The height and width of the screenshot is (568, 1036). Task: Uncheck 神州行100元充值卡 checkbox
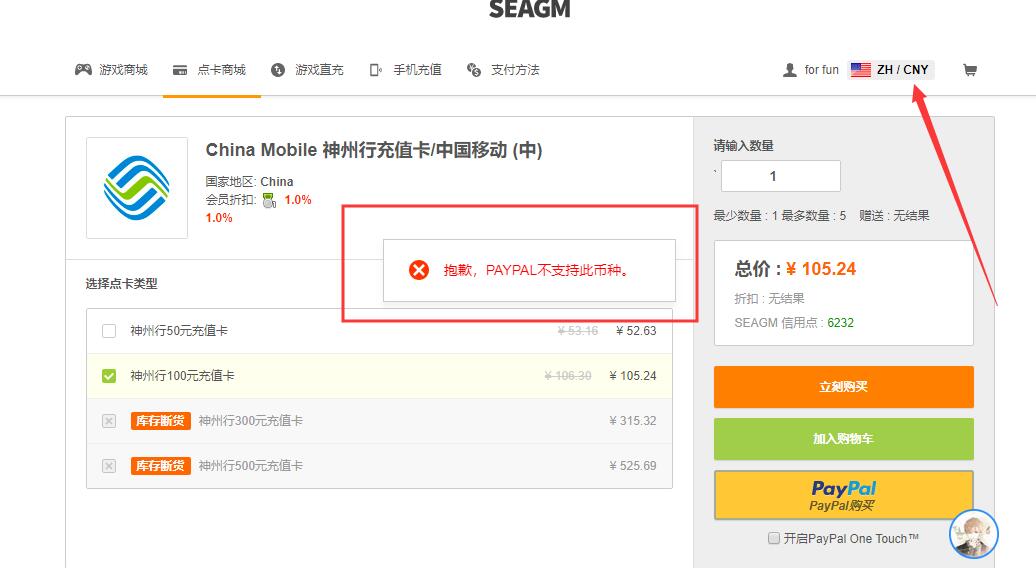click(109, 376)
